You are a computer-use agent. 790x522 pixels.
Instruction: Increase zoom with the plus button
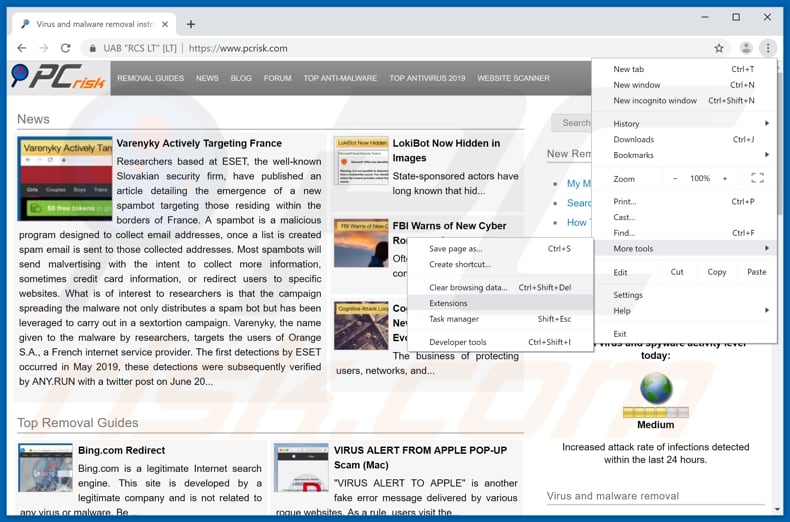click(727, 178)
